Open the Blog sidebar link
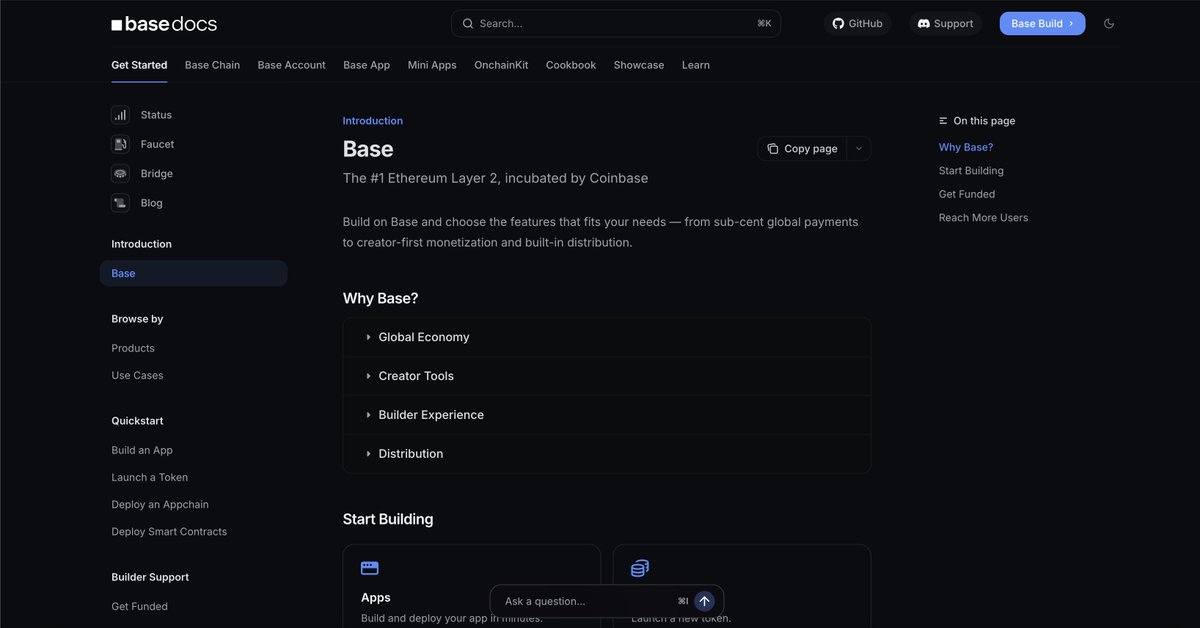The image size is (1200, 628). pyautogui.click(x=152, y=203)
